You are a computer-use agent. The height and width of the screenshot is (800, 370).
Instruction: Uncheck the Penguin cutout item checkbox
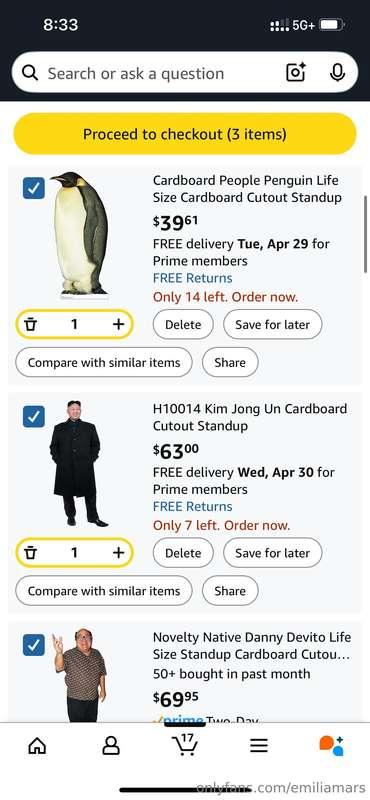point(34,188)
